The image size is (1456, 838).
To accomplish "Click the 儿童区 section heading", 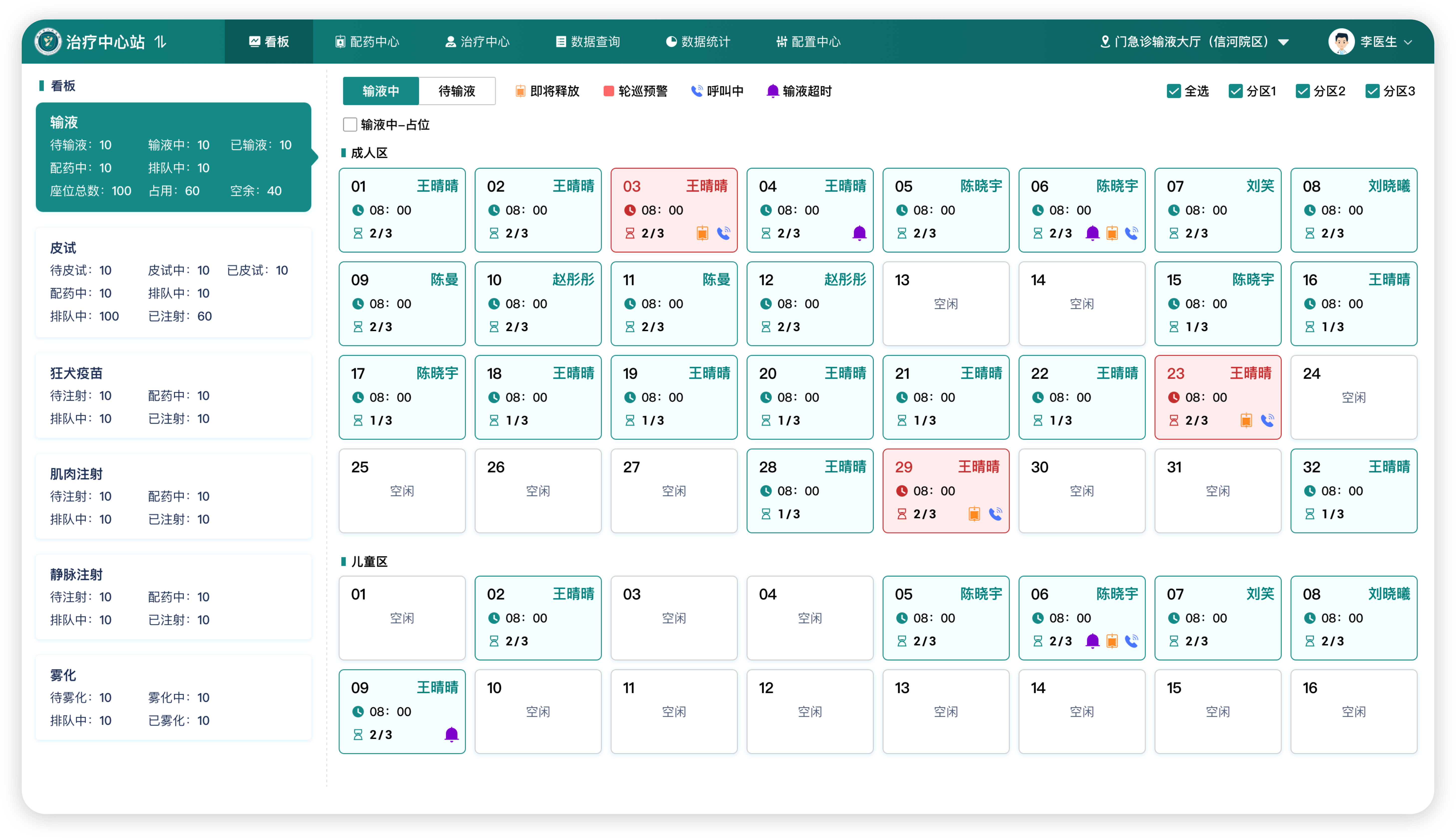I will (369, 561).
